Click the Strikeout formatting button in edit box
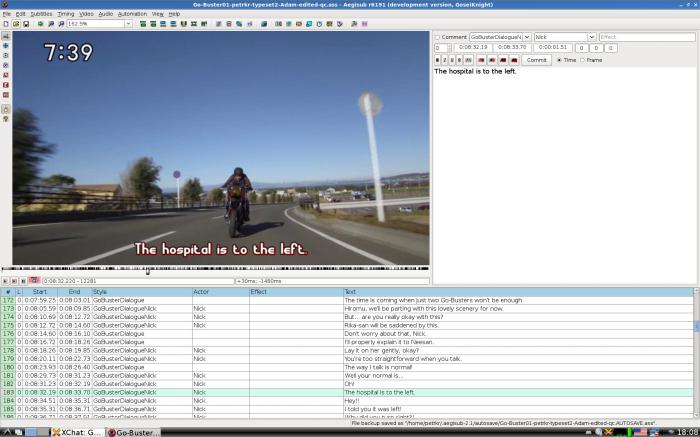The image size is (700, 437). (x=459, y=60)
